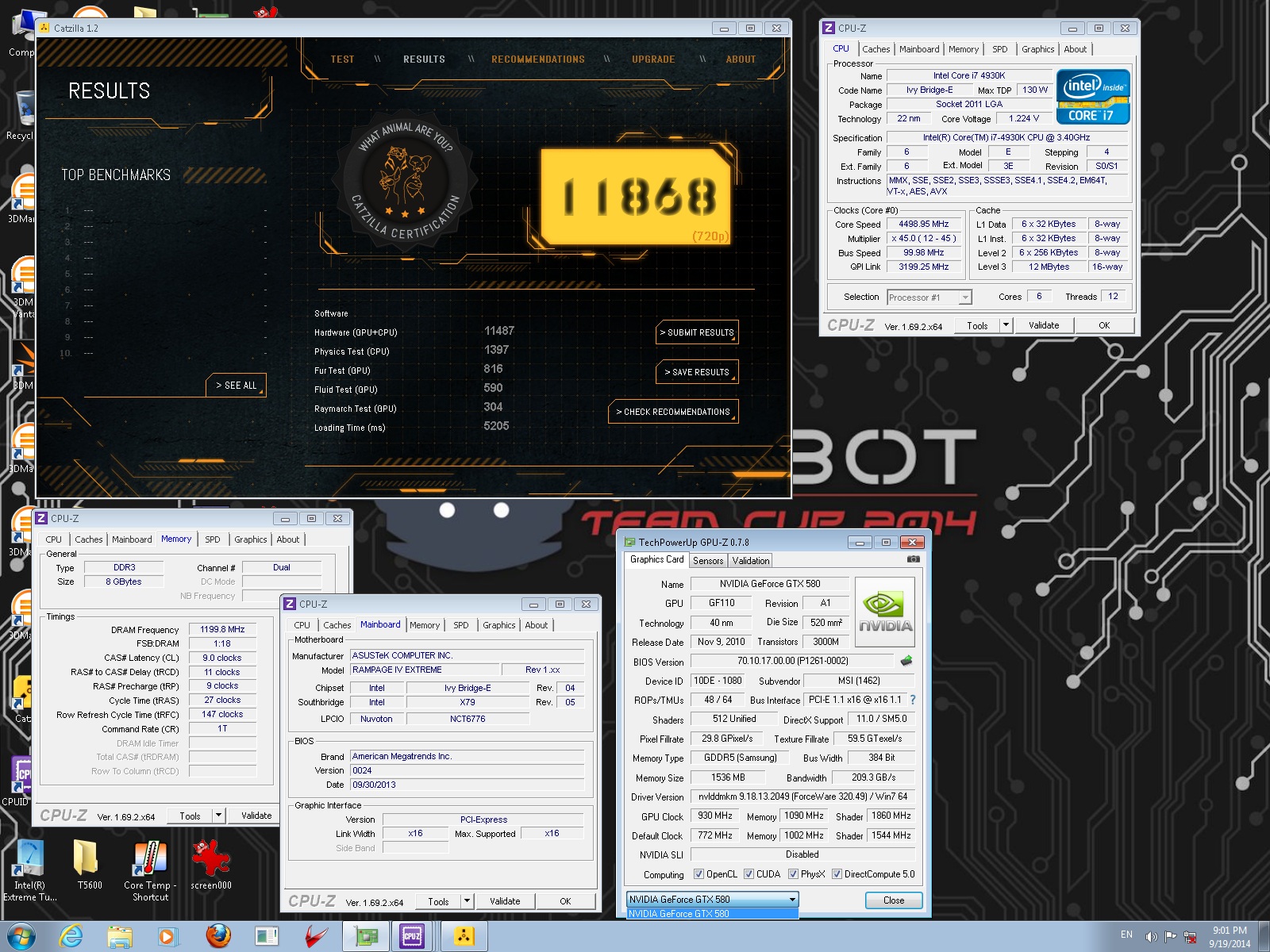Toggle the CUDA checkbox in GPU-Z
This screenshot has height=952, width=1270.
click(x=749, y=874)
